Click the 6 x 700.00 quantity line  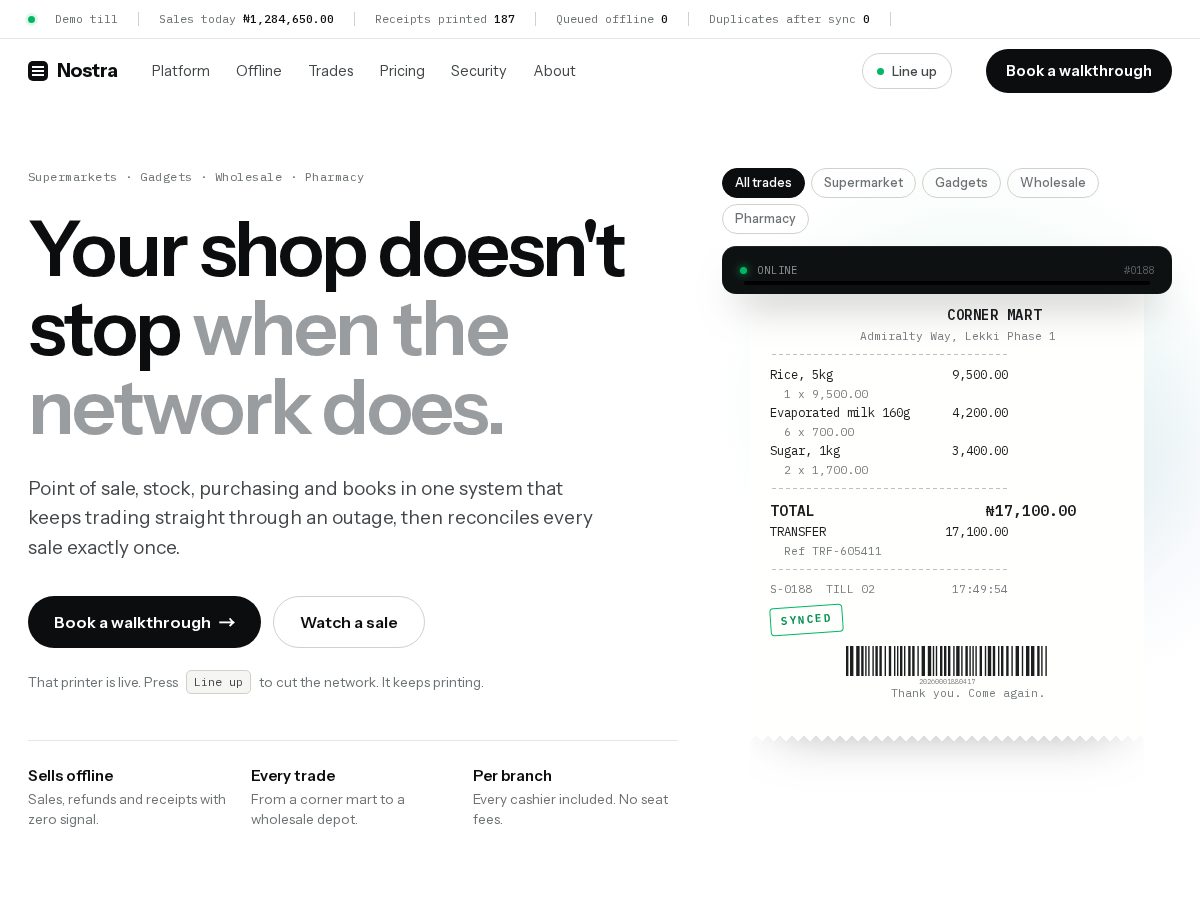819,432
